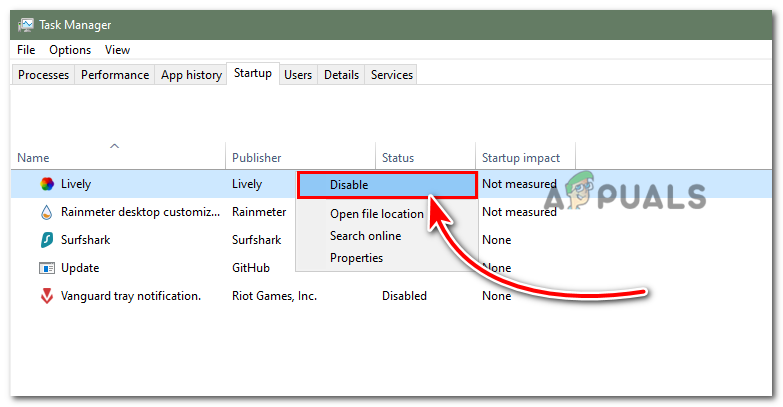783x407 pixels.
Task: Switch to the Services tab
Action: [x=392, y=75]
